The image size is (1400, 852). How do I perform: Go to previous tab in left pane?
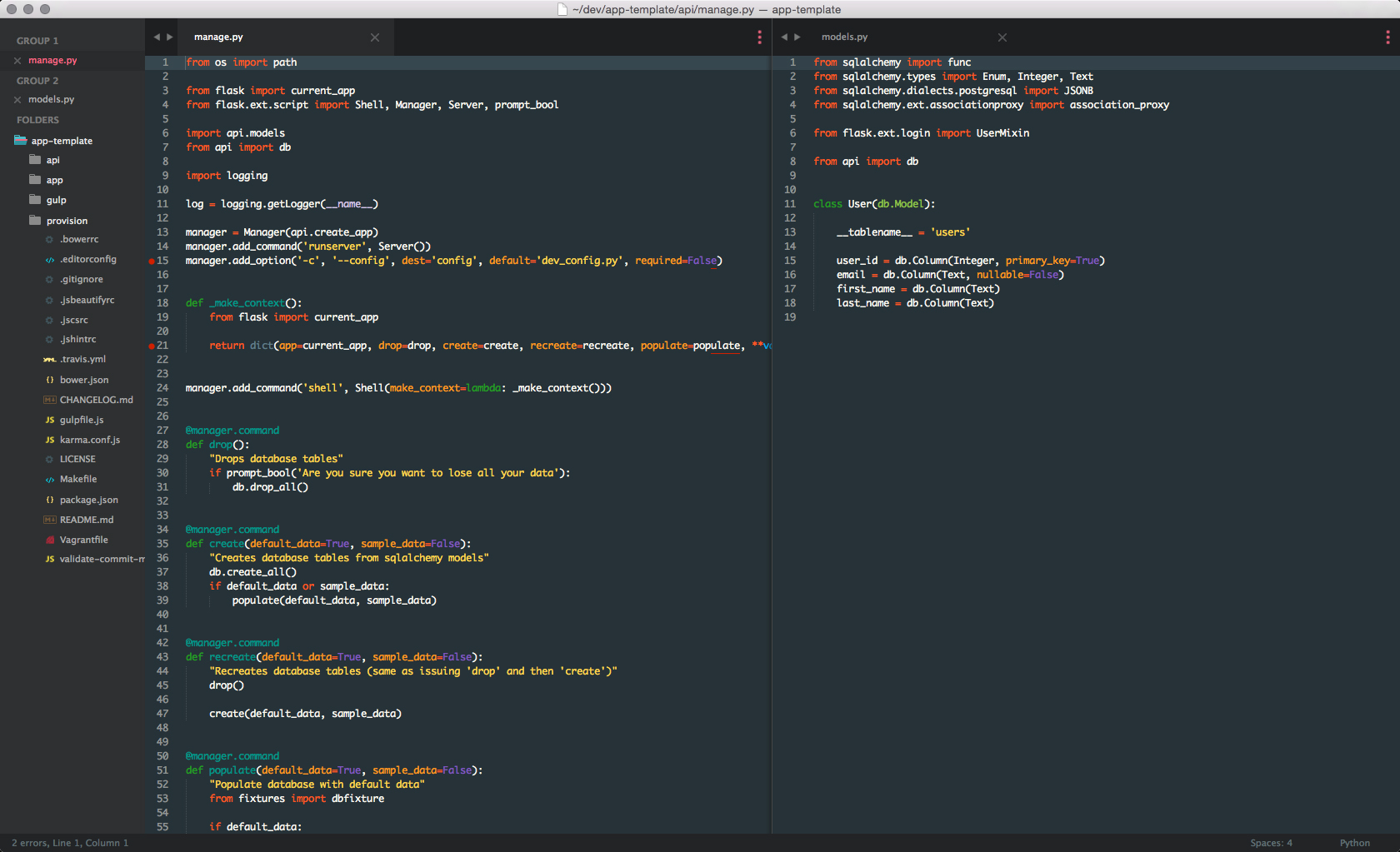click(x=157, y=37)
